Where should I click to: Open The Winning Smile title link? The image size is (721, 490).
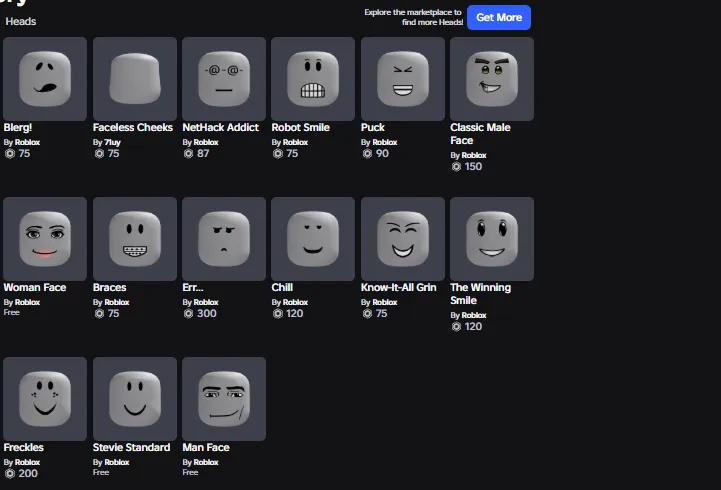pyautogui.click(x=481, y=294)
